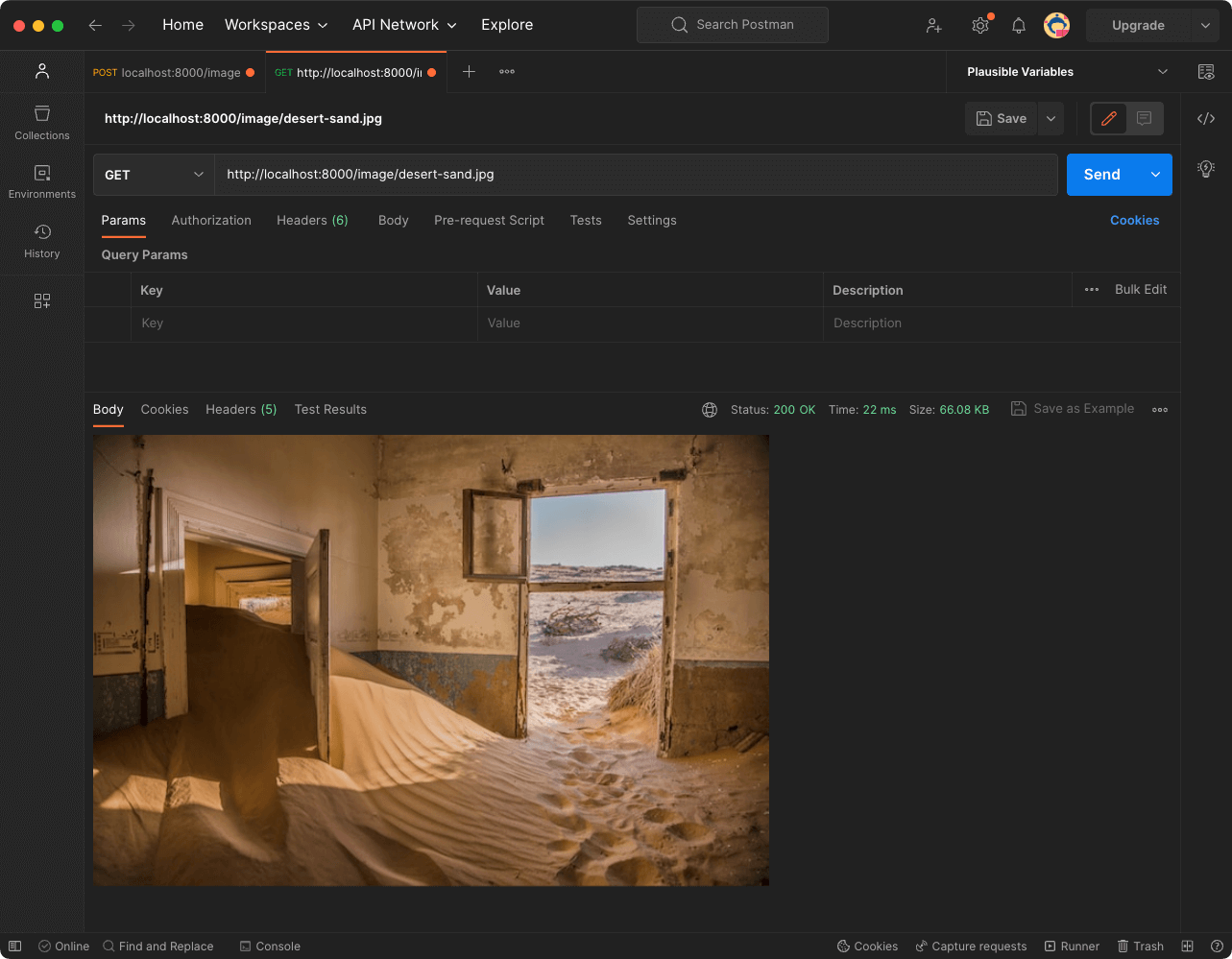This screenshot has width=1232, height=959.
Task: Switch to the Authorization tab
Action: (x=211, y=220)
